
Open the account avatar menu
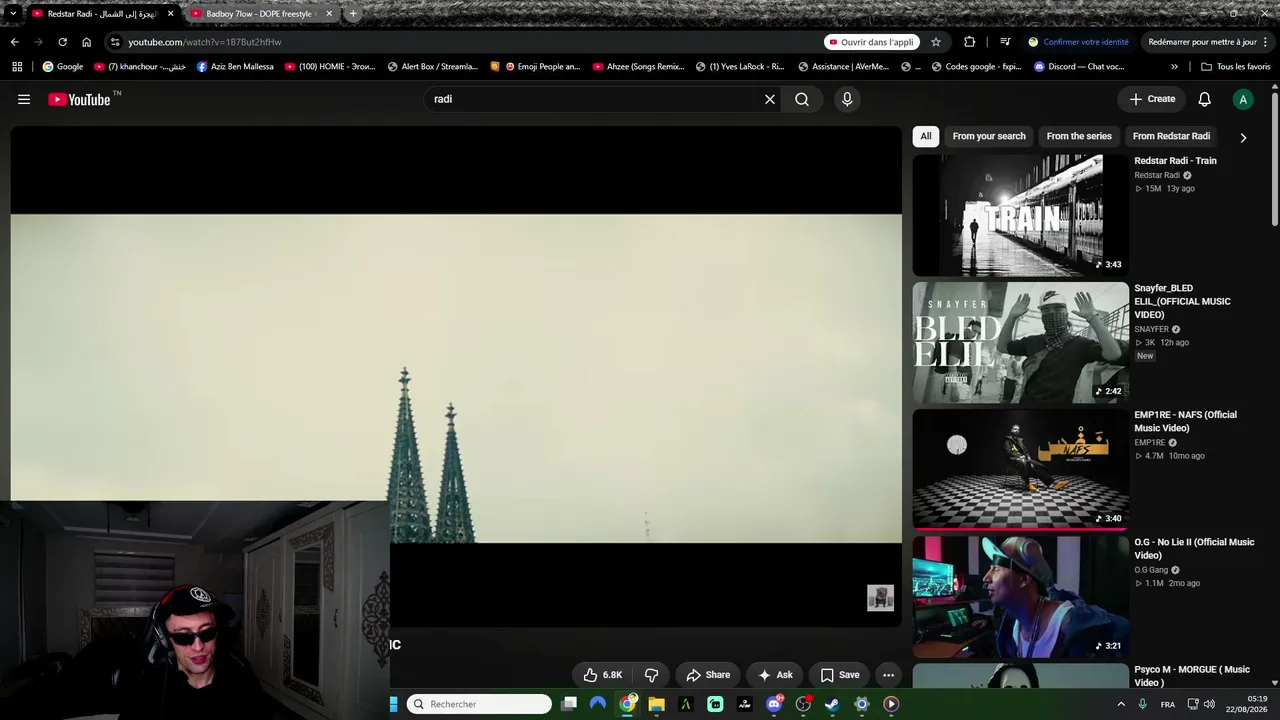(1243, 99)
